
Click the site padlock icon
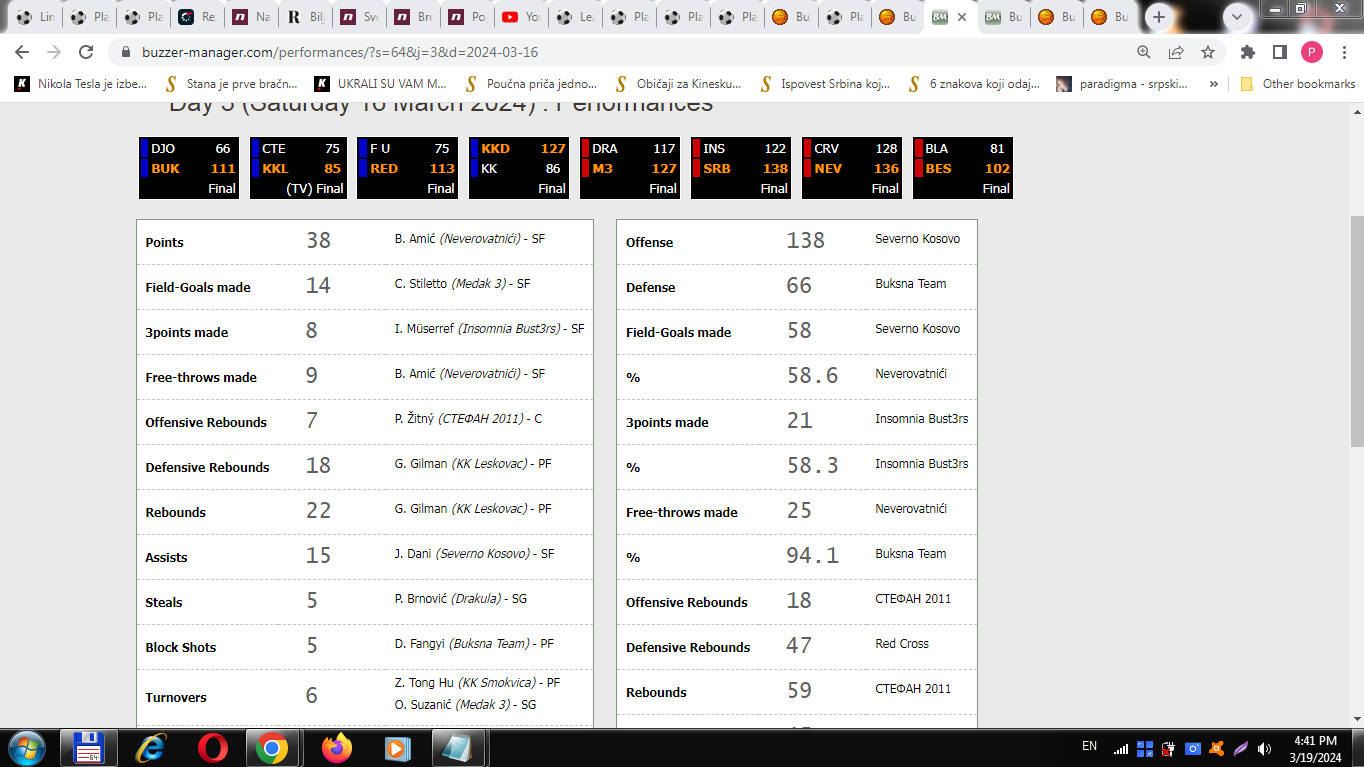pyautogui.click(x=125, y=52)
